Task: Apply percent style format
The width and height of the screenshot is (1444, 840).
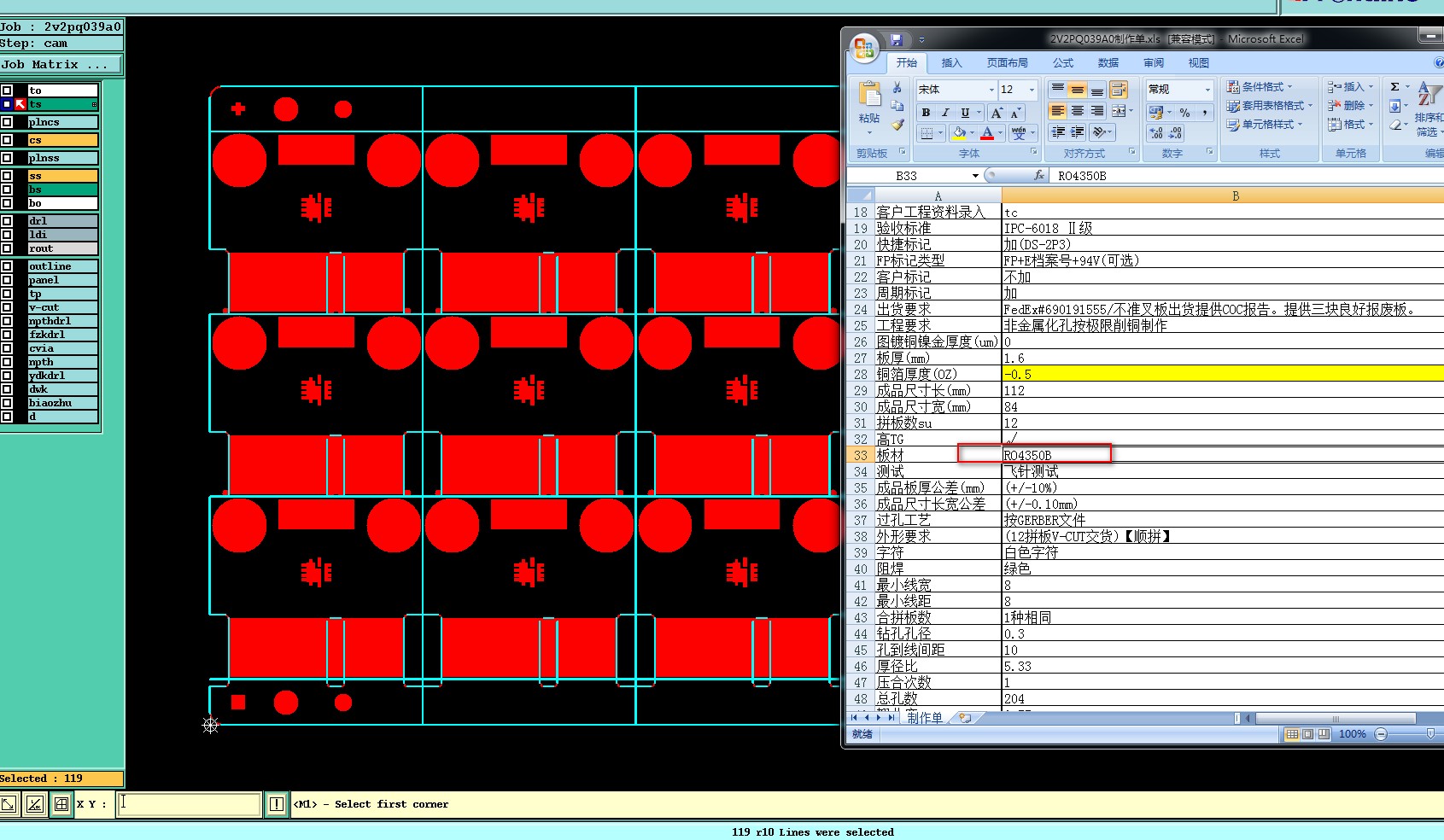Action: pyautogui.click(x=1184, y=113)
